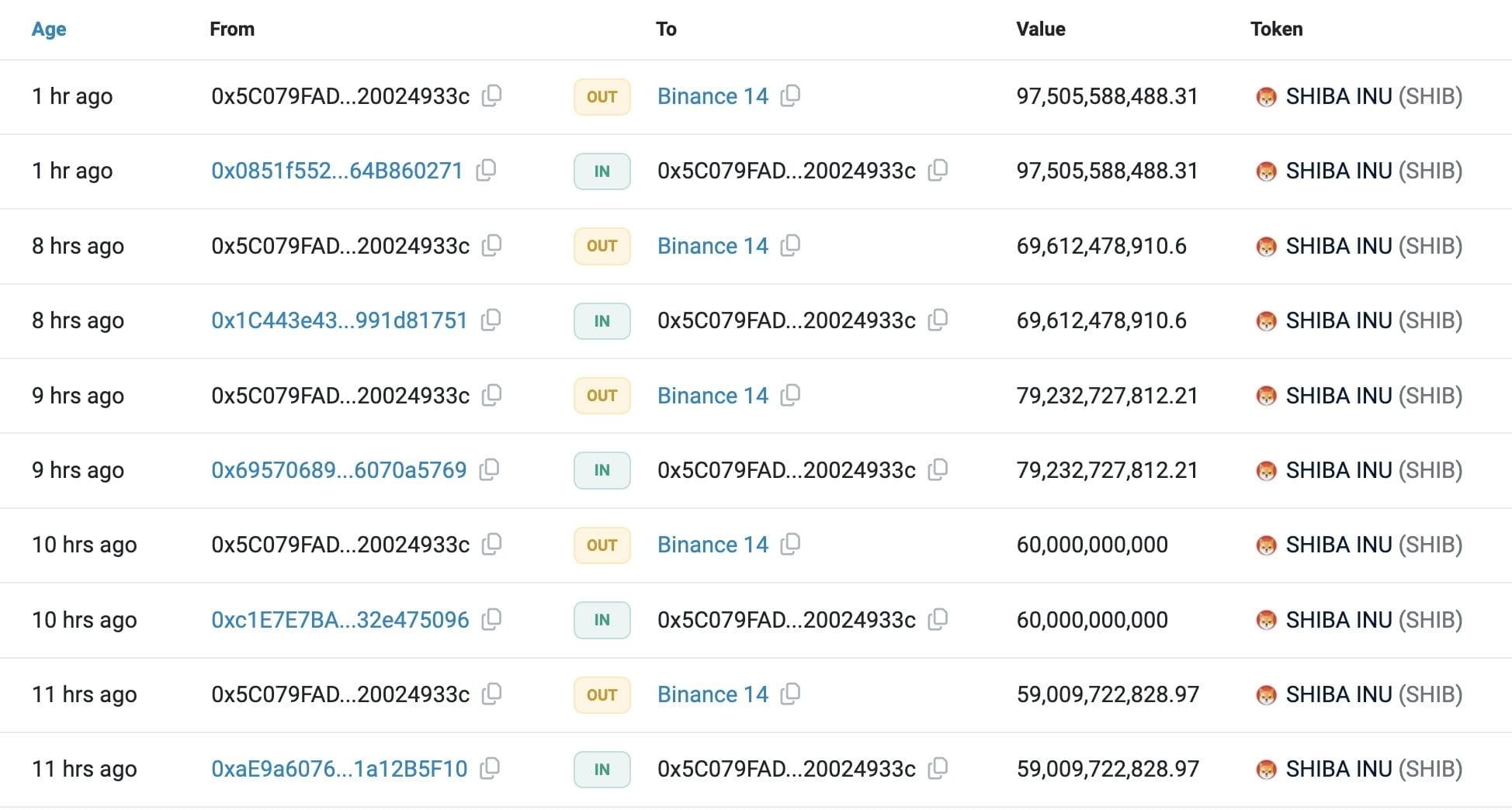Click SHIBA INU logo in 59,009,722,828.97 OUT row
Image resolution: width=1512 pixels, height=810 pixels.
point(1266,695)
